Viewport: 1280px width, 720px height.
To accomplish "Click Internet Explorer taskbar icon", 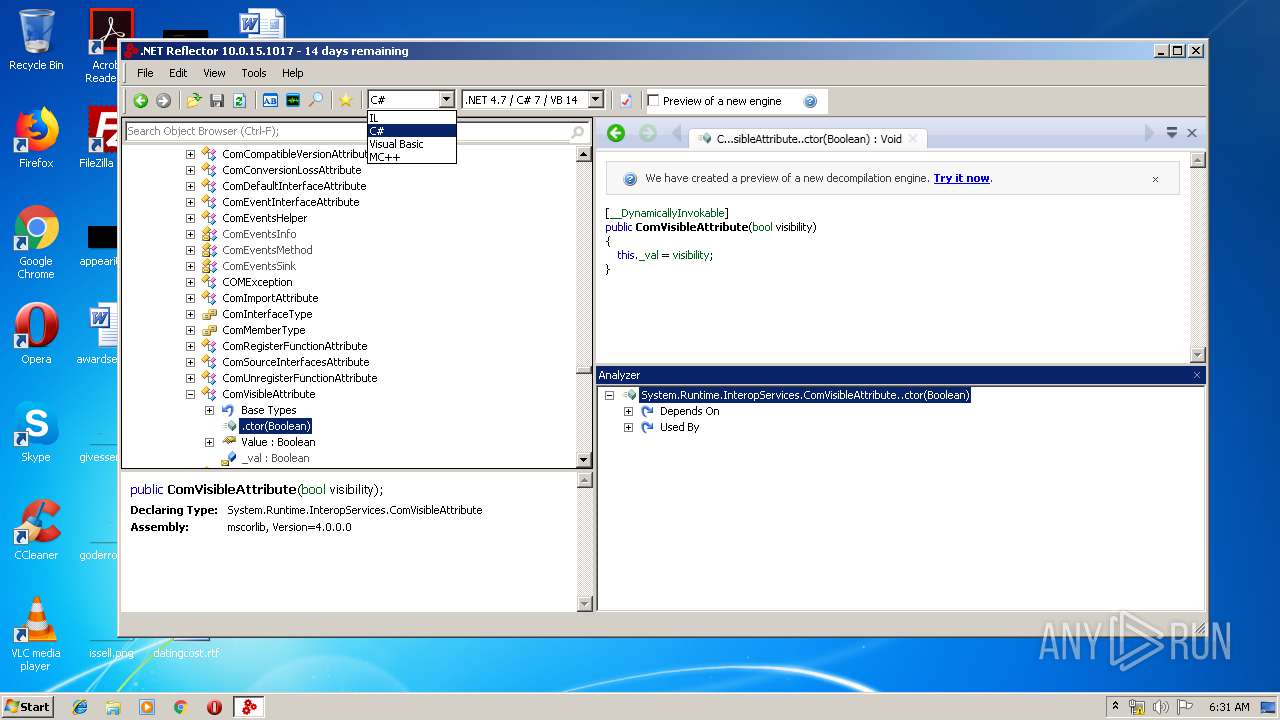I will coord(80,707).
